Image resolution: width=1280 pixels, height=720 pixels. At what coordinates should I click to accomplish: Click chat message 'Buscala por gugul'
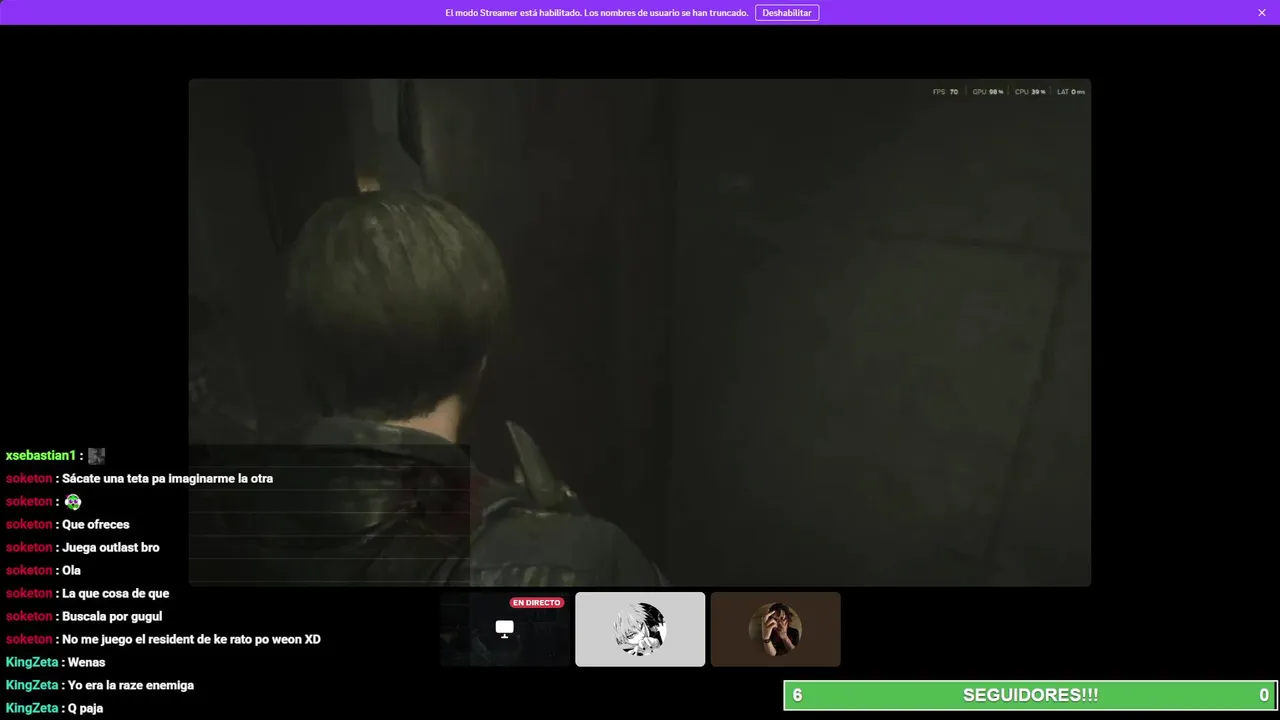pos(112,617)
